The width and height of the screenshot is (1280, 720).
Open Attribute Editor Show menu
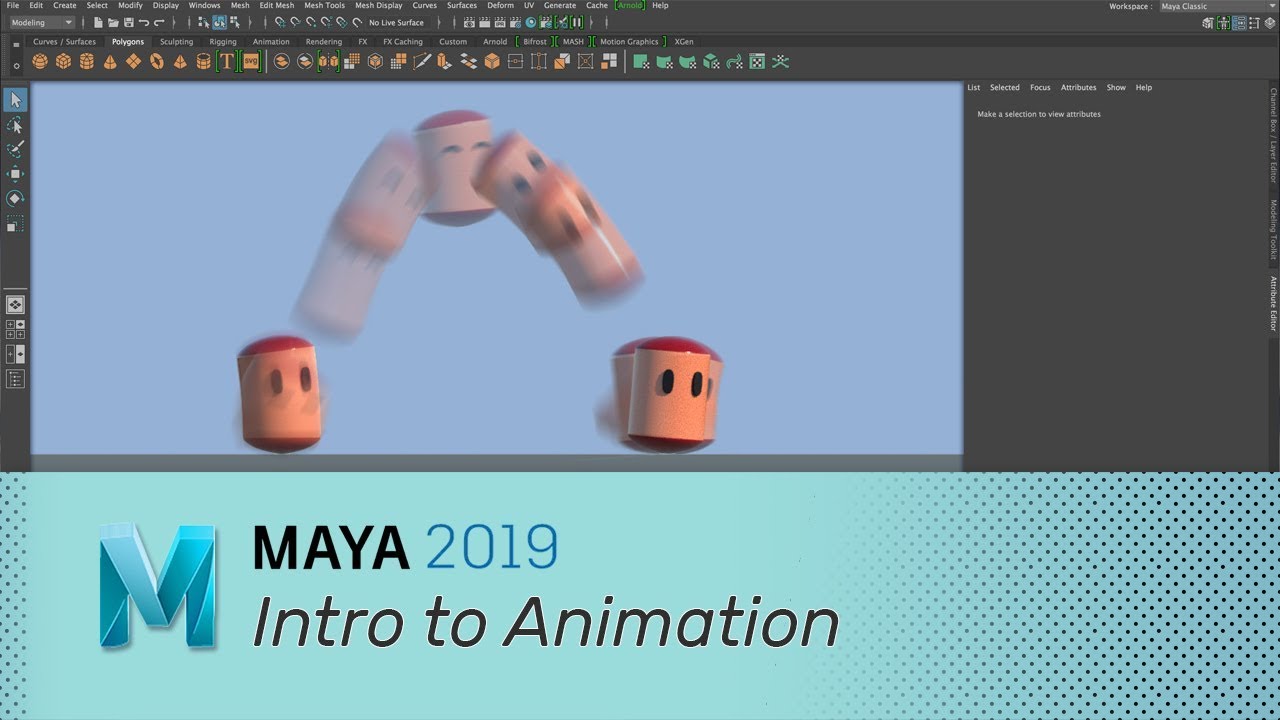pyautogui.click(x=1116, y=88)
